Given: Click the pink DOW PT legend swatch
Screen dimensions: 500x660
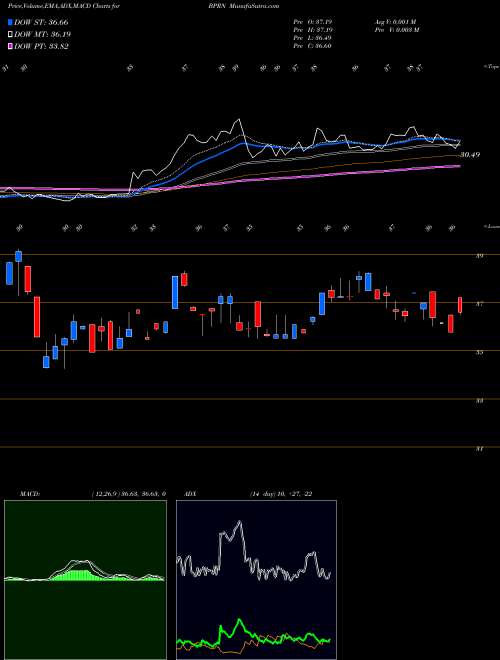Looking at the screenshot, I should (x=11, y=46).
